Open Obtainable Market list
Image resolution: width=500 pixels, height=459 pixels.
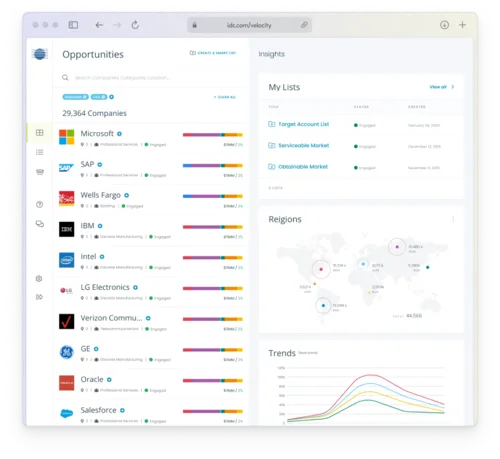(x=303, y=166)
